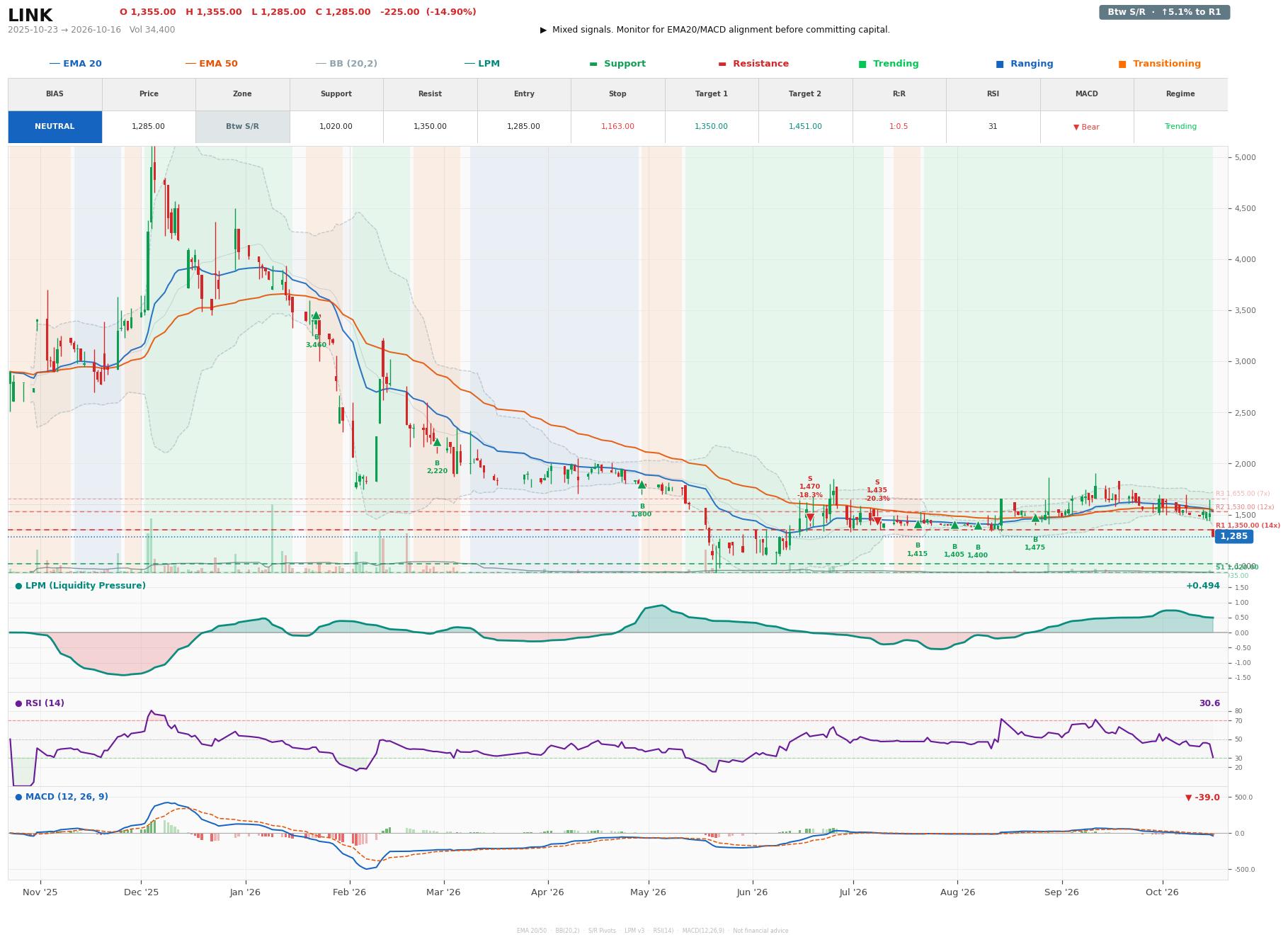Toggle the Support legend entry
The height and width of the screenshot is (942, 1288).
pyautogui.click(x=617, y=64)
